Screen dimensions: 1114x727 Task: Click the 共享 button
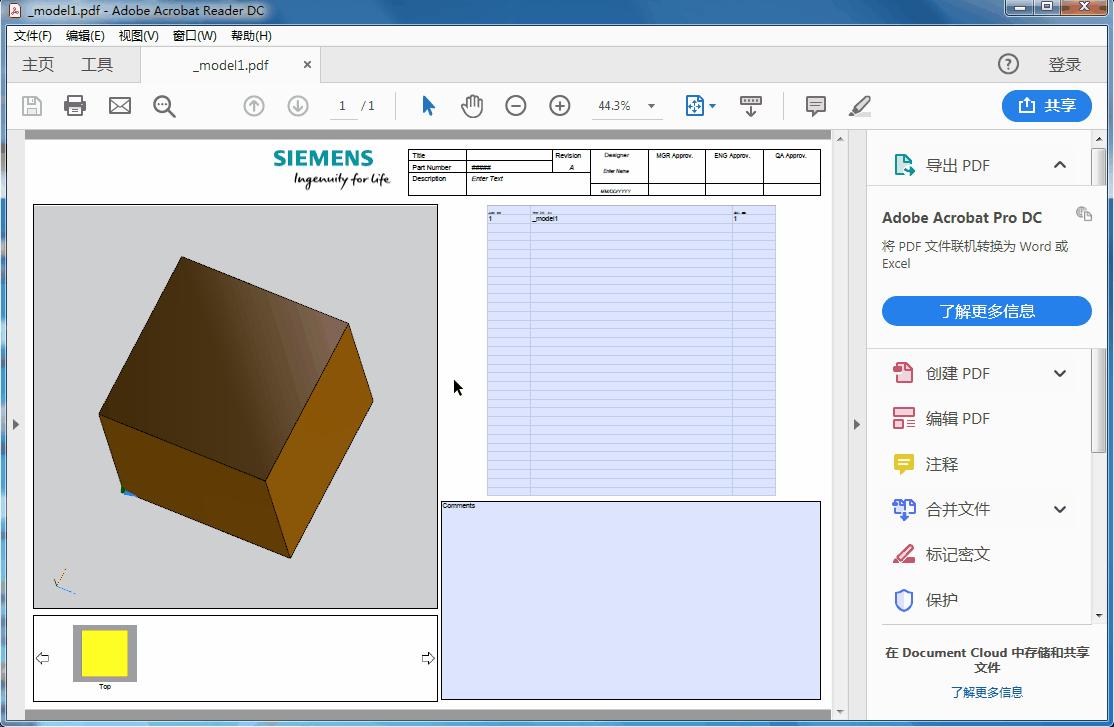[x=1046, y=105]
